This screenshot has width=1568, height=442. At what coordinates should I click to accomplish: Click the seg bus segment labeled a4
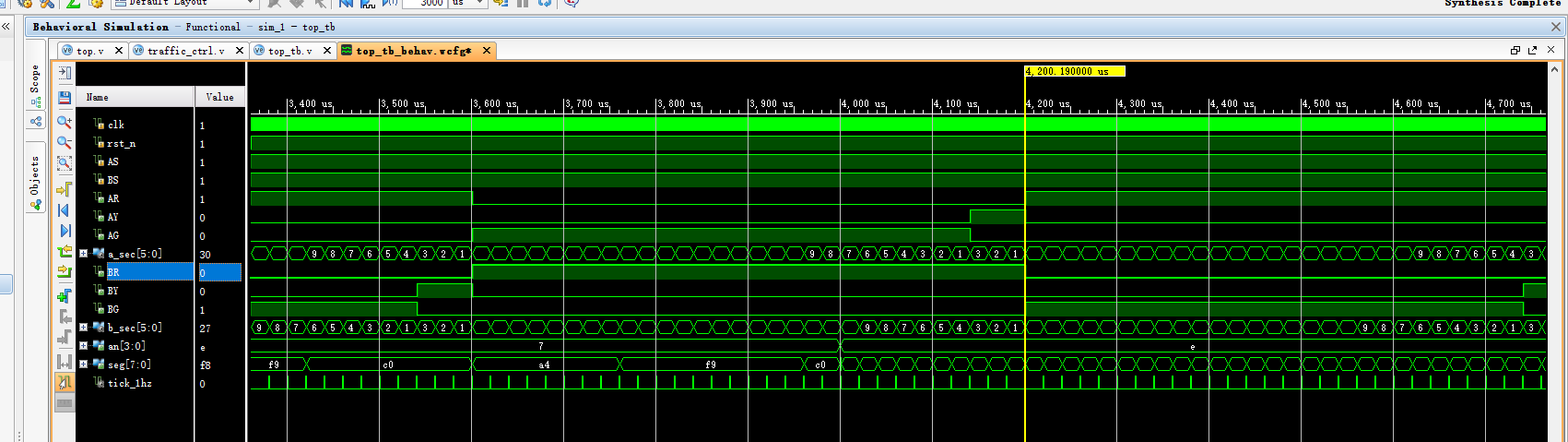point(544,364)
